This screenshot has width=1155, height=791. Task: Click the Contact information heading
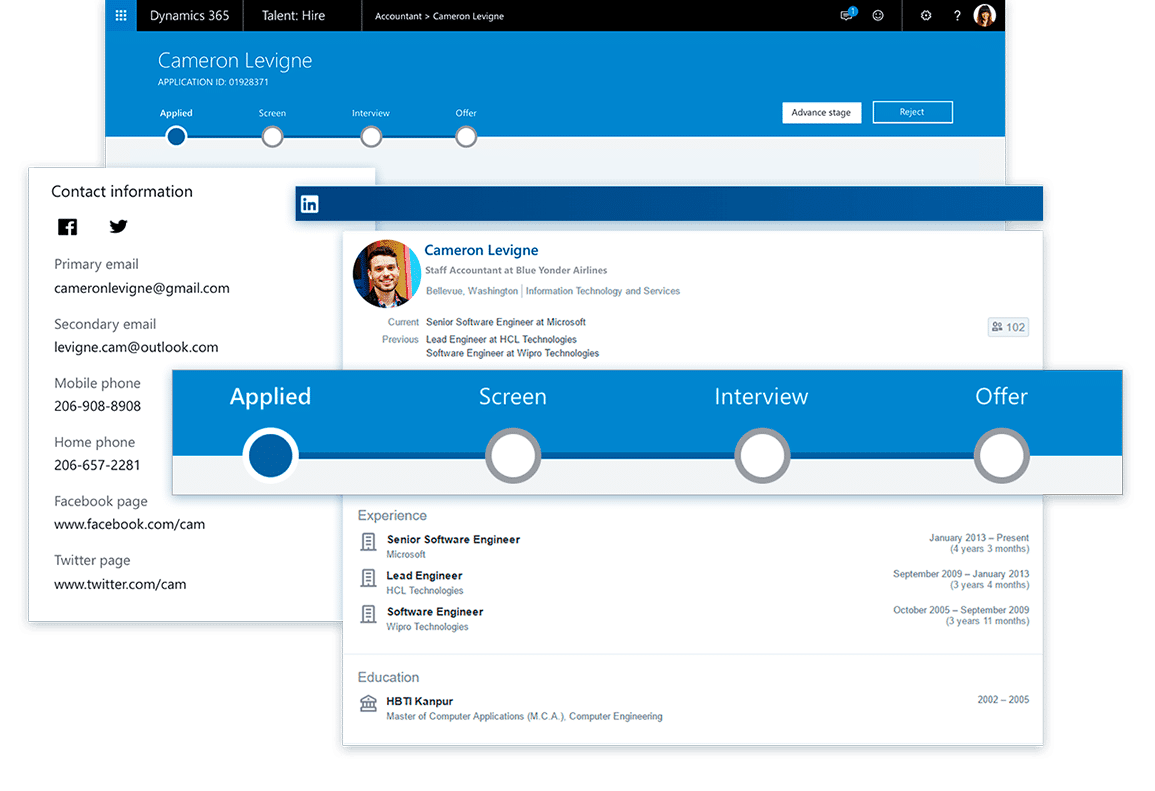tap(122, 191)
